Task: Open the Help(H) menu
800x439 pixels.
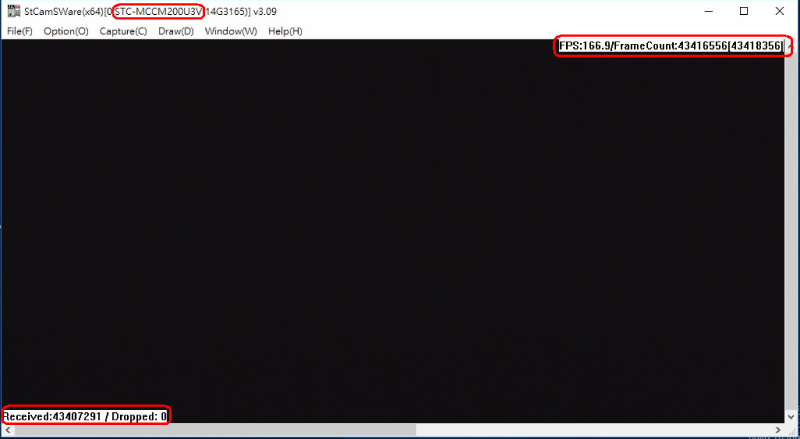Action: click(x=284, y=31)
